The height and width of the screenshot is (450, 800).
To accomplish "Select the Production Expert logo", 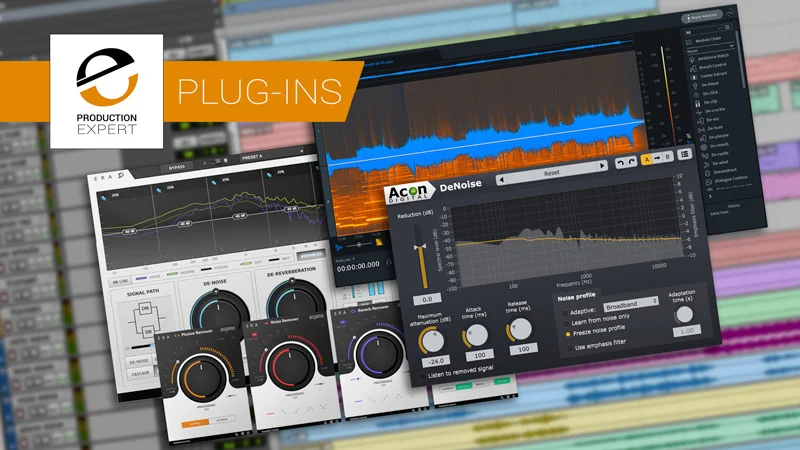I will pos(107,91).
